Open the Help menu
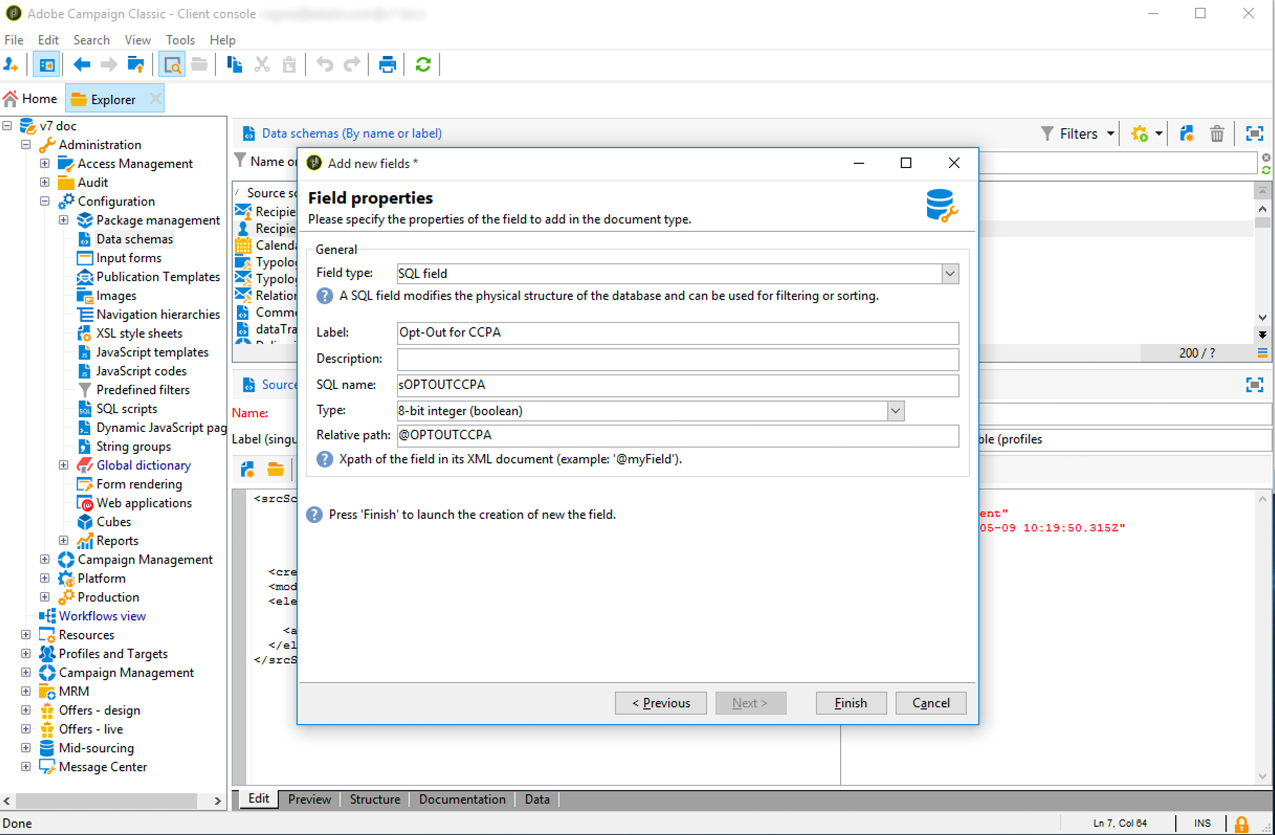 [223, 40]
